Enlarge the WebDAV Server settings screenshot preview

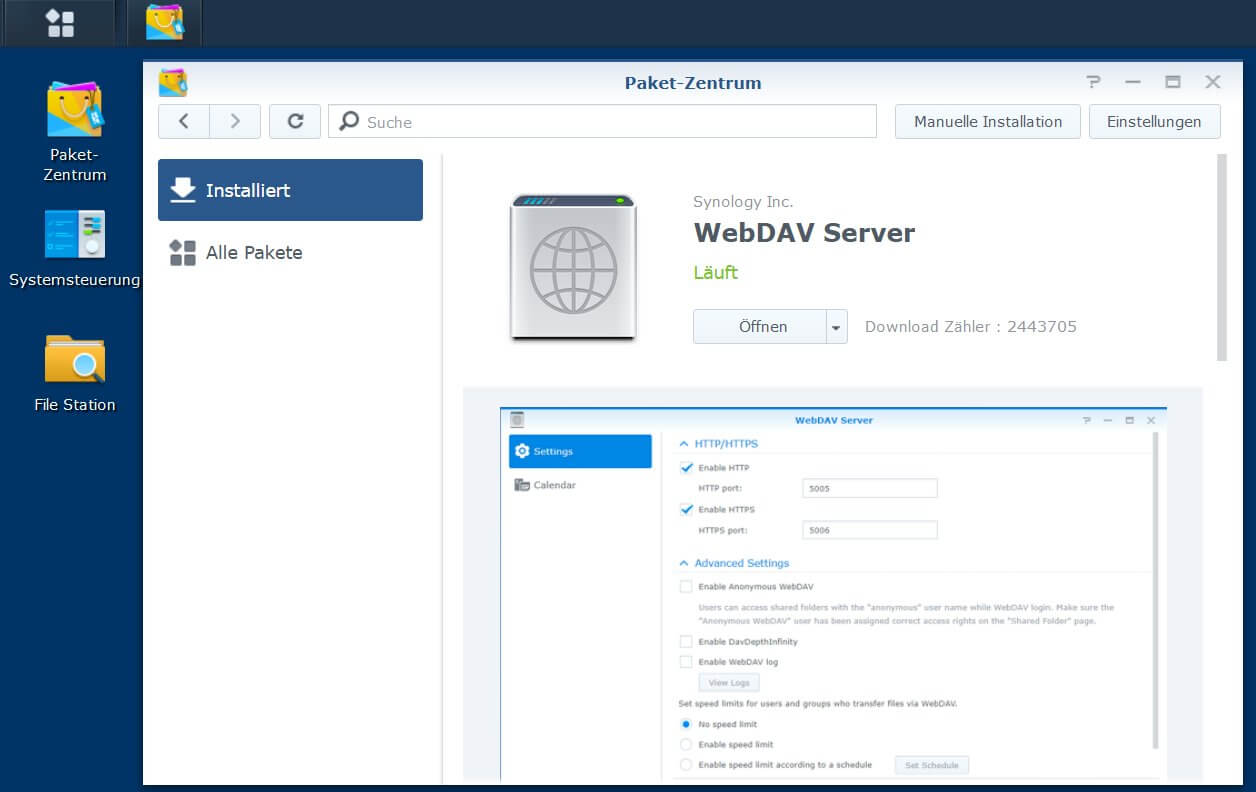click(833, 593)
